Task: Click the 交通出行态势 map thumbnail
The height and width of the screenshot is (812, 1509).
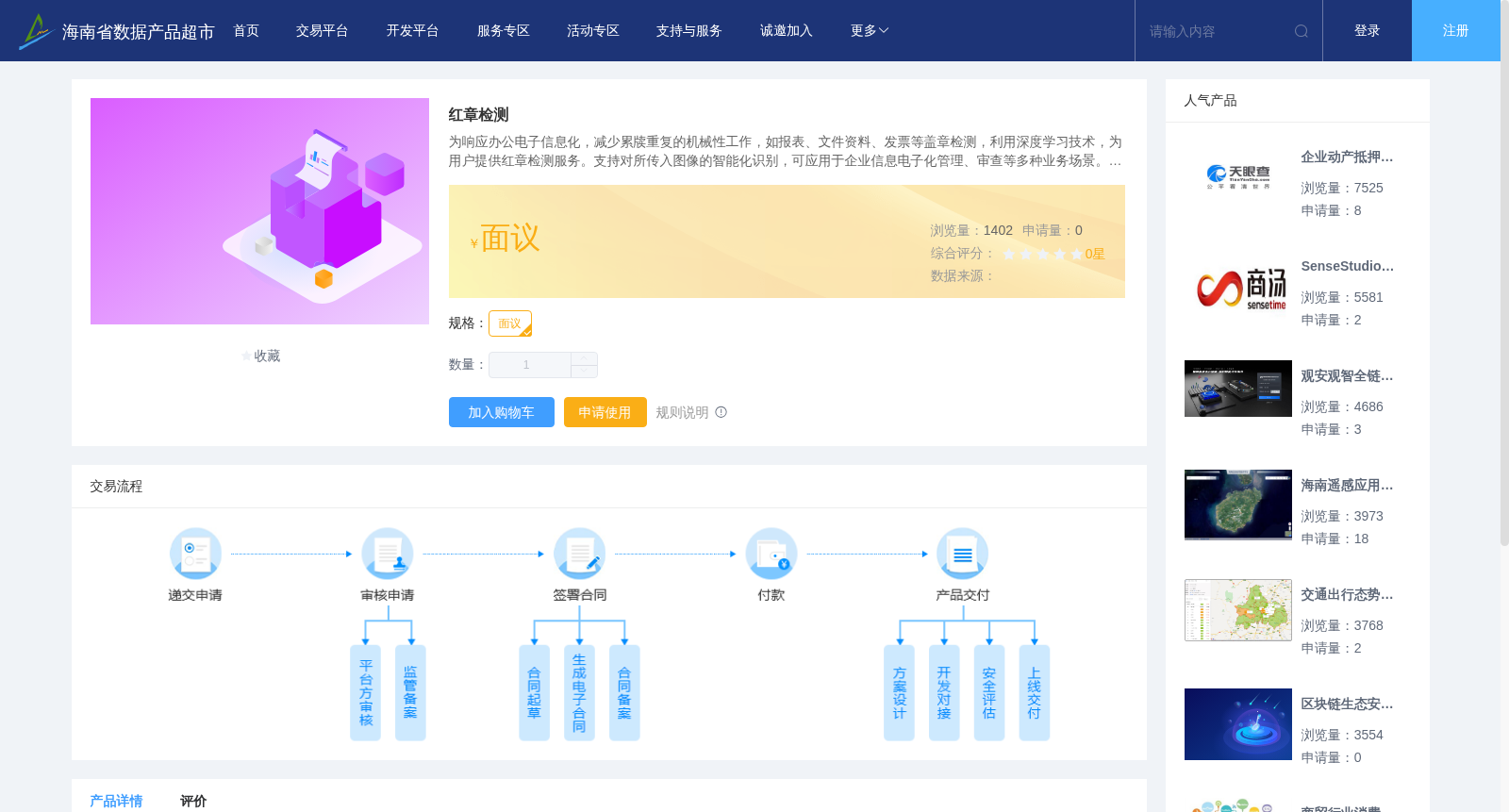Action: pos(1238,610)
